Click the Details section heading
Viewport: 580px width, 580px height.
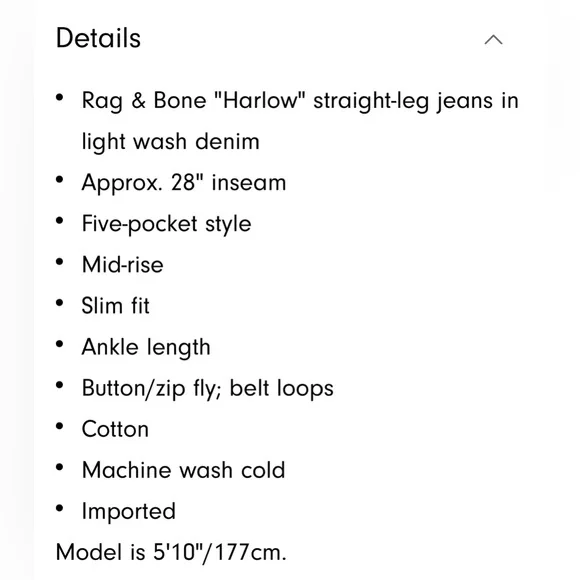click(98, 38)
